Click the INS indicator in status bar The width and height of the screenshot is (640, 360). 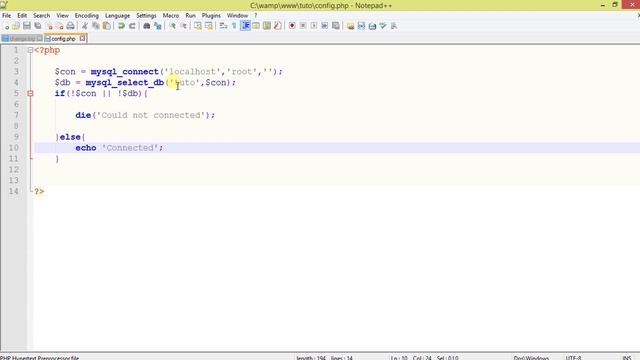pos(627,358)
